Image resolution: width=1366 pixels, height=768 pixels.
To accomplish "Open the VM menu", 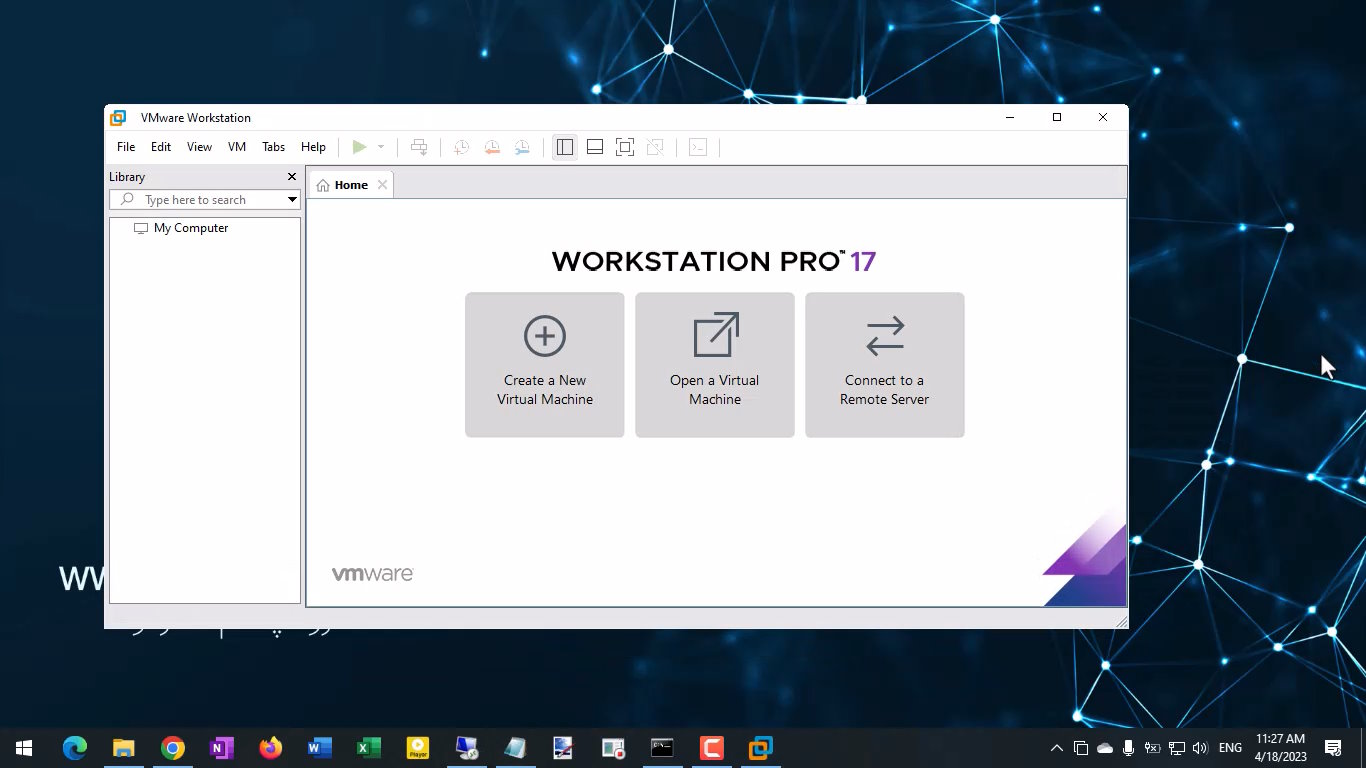I will (237, 147).
